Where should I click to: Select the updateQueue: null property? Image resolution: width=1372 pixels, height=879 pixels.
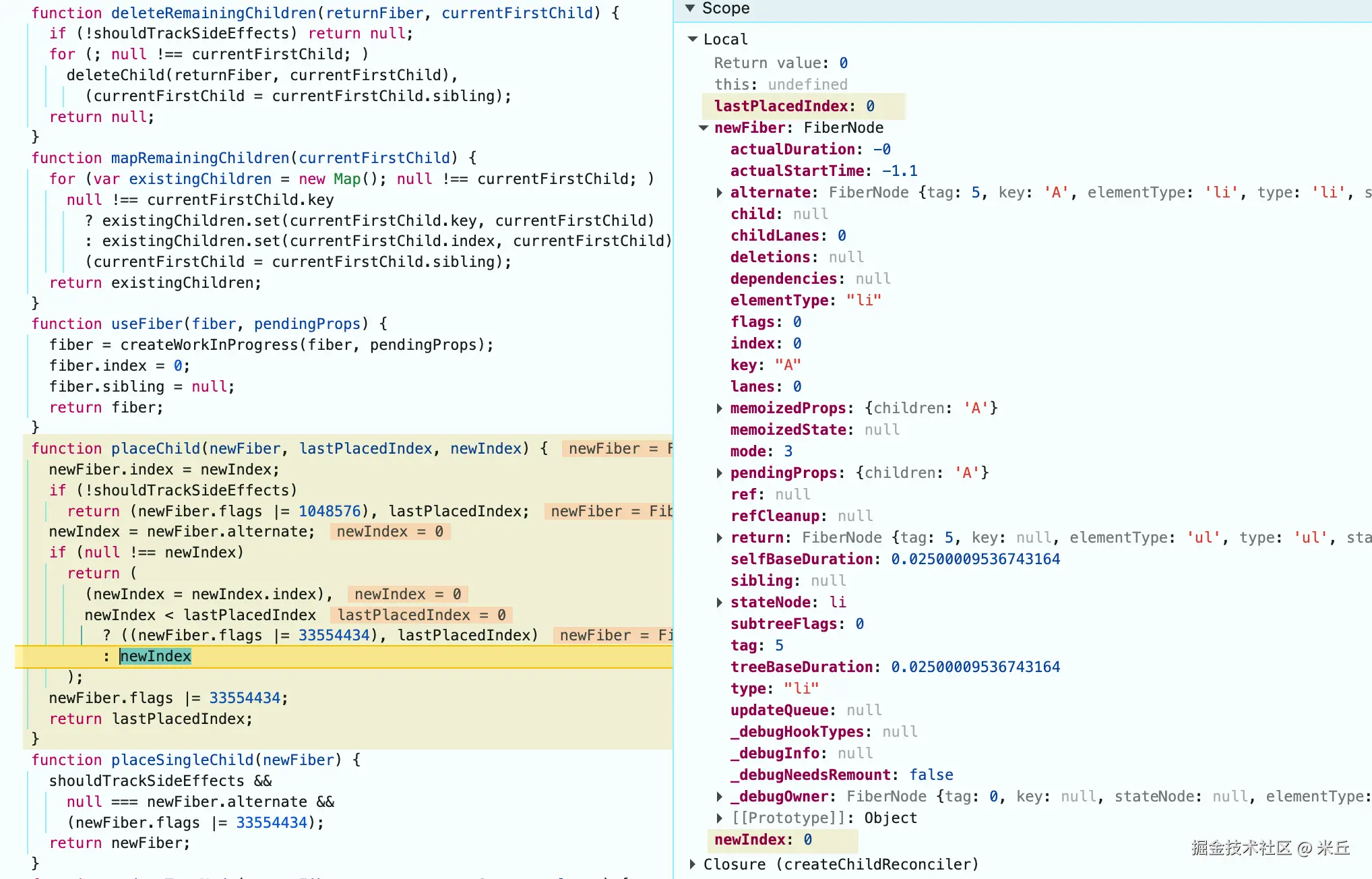pyautogui.click(x=806, y=710)
